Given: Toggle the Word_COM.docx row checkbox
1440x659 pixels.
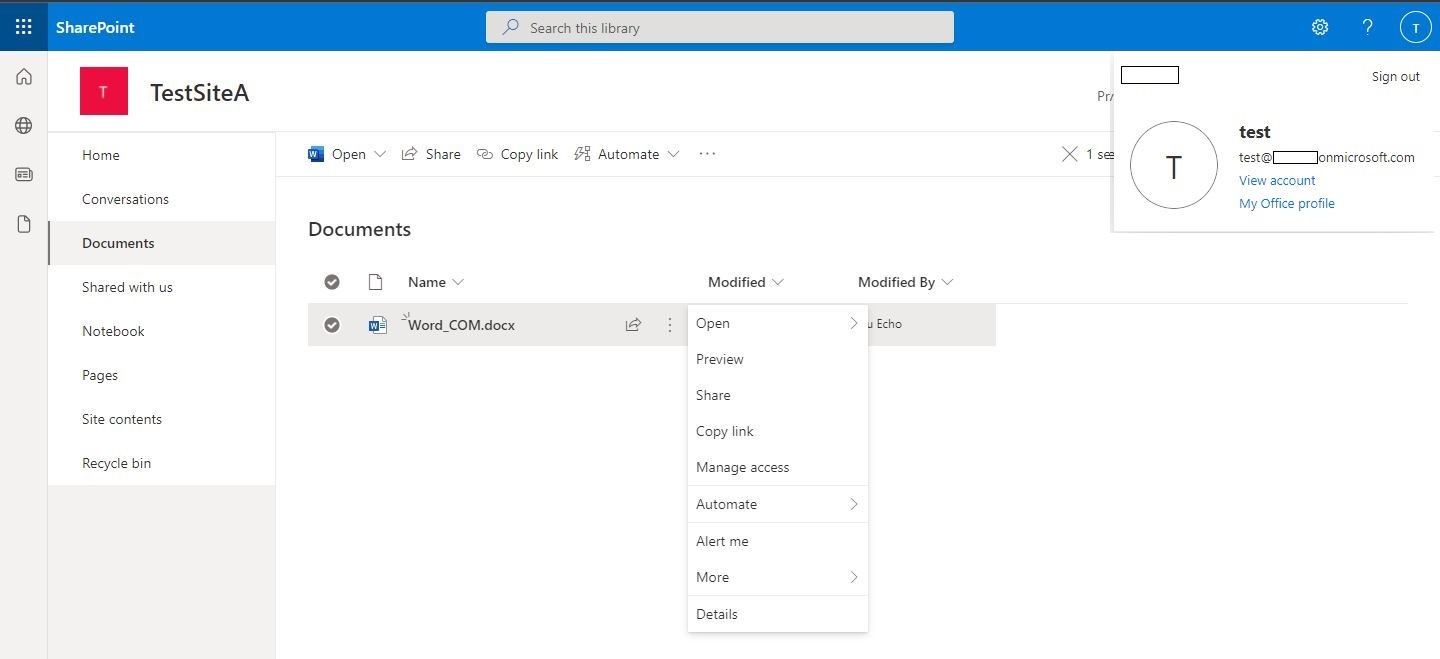Looking at the screenshot, I should (x=332, y=325).
